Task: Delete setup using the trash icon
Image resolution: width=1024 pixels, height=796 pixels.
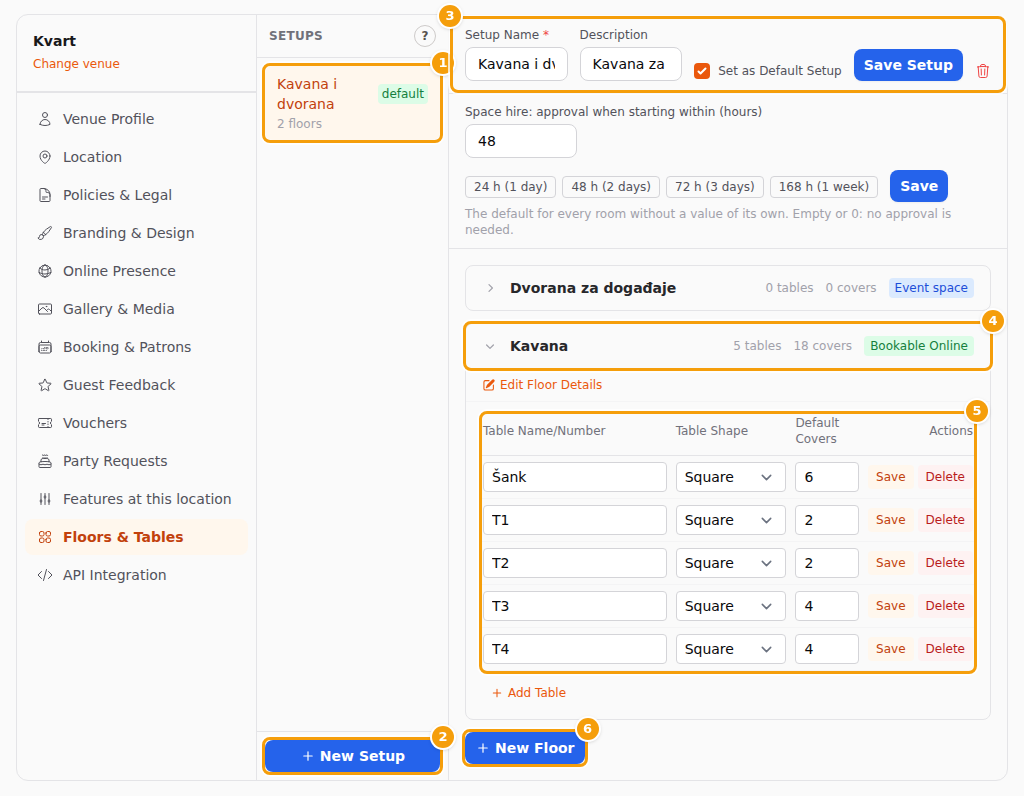Action: 982,71
